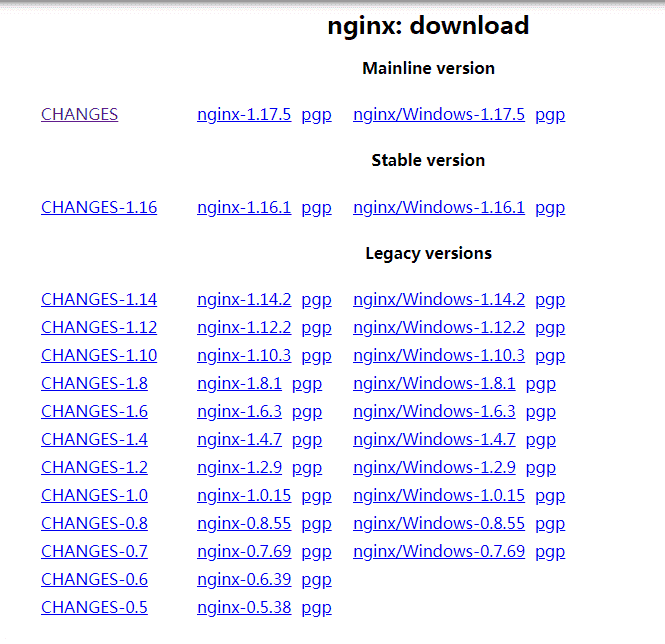This screenshot has height=644, width=665.
Task: Download nginx/Windows-1.12.2
Action: tap(439, 328)
